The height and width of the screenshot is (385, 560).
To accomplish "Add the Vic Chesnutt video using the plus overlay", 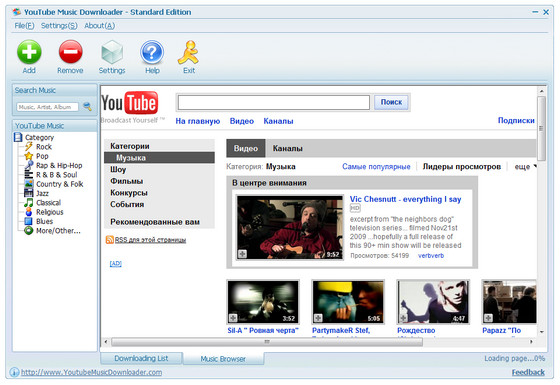I will click(242, 254).
